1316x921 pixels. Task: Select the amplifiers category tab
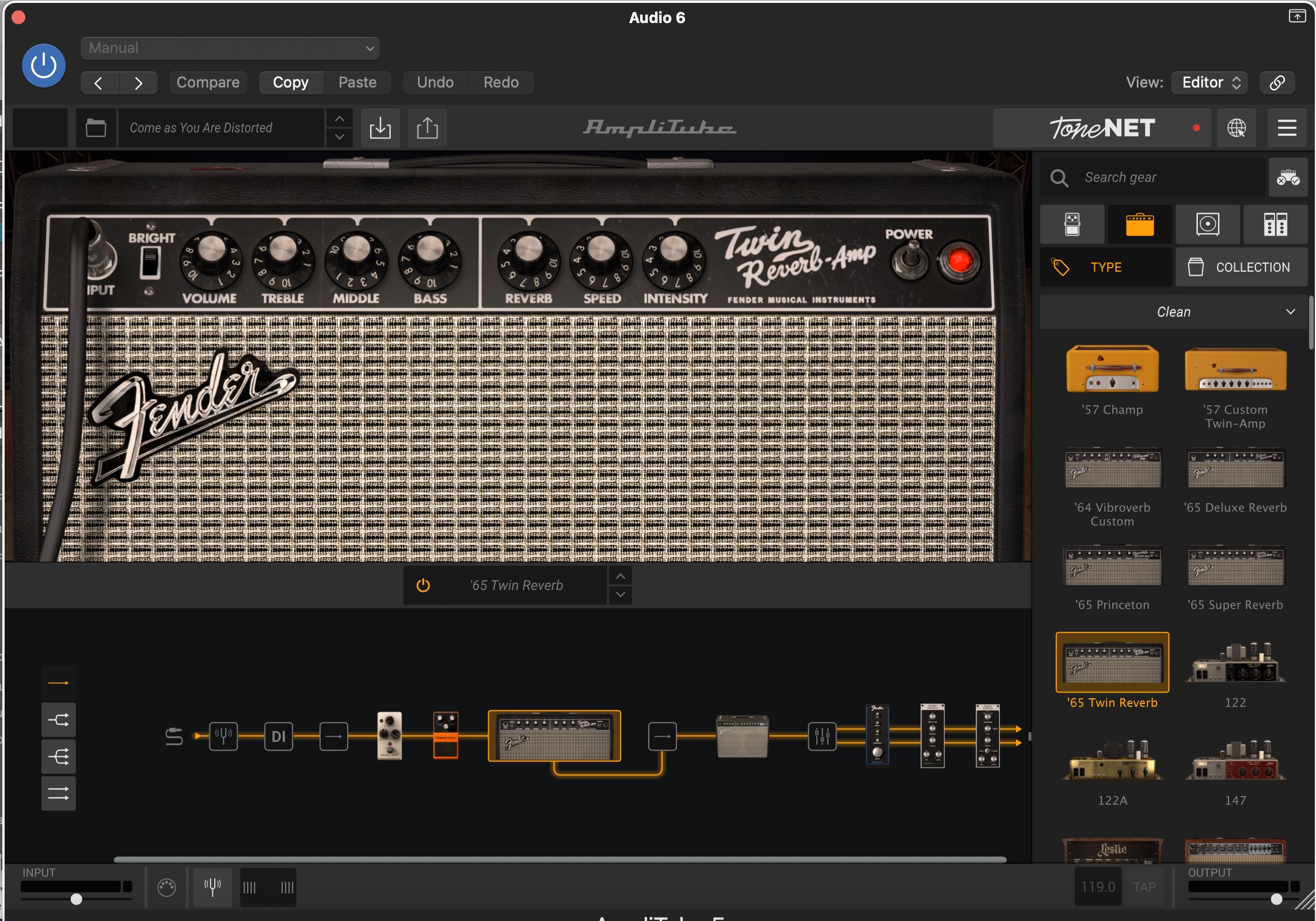[x=1139, y=224]
